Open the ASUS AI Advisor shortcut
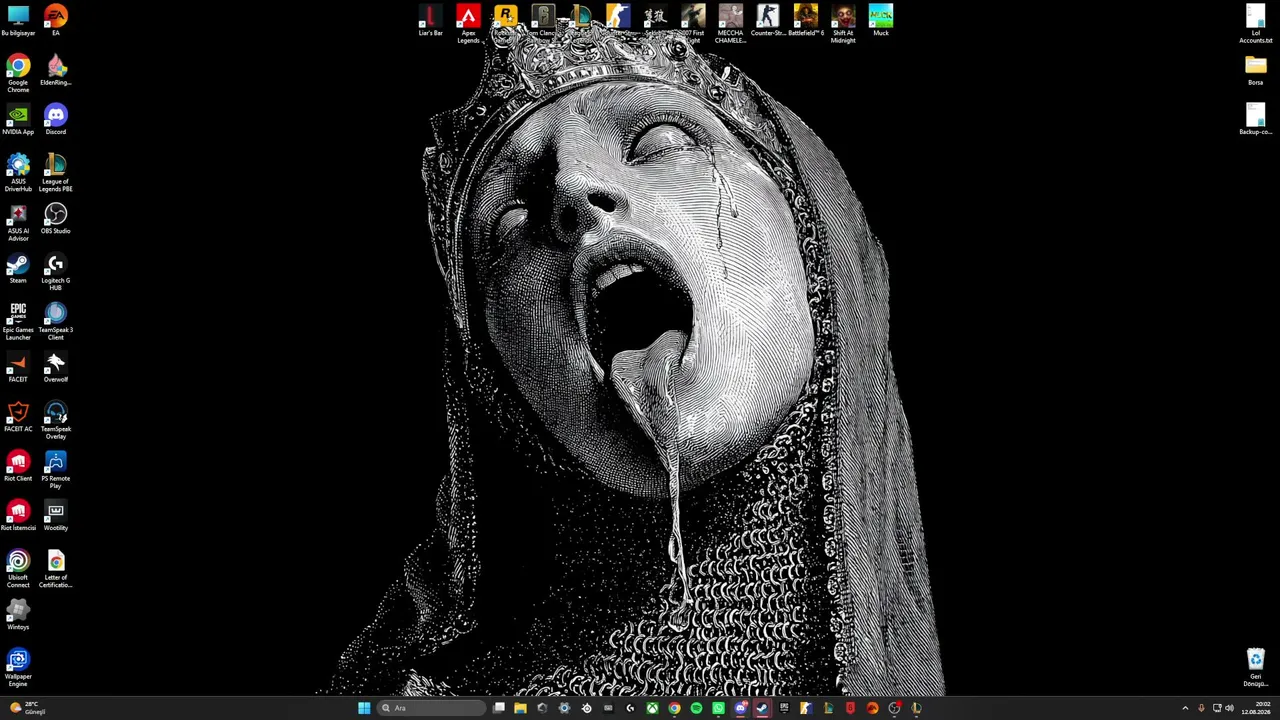This screenshot has width=1280, height=720. [x=18, y=222]
